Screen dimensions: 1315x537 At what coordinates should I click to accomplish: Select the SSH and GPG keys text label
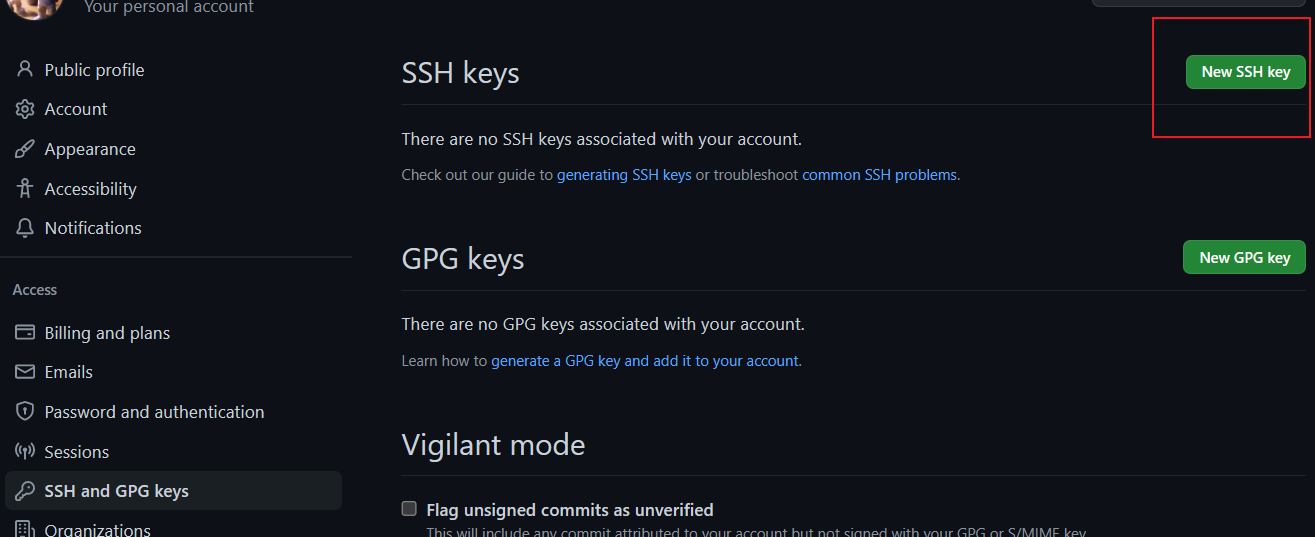(x=117, y=491)
